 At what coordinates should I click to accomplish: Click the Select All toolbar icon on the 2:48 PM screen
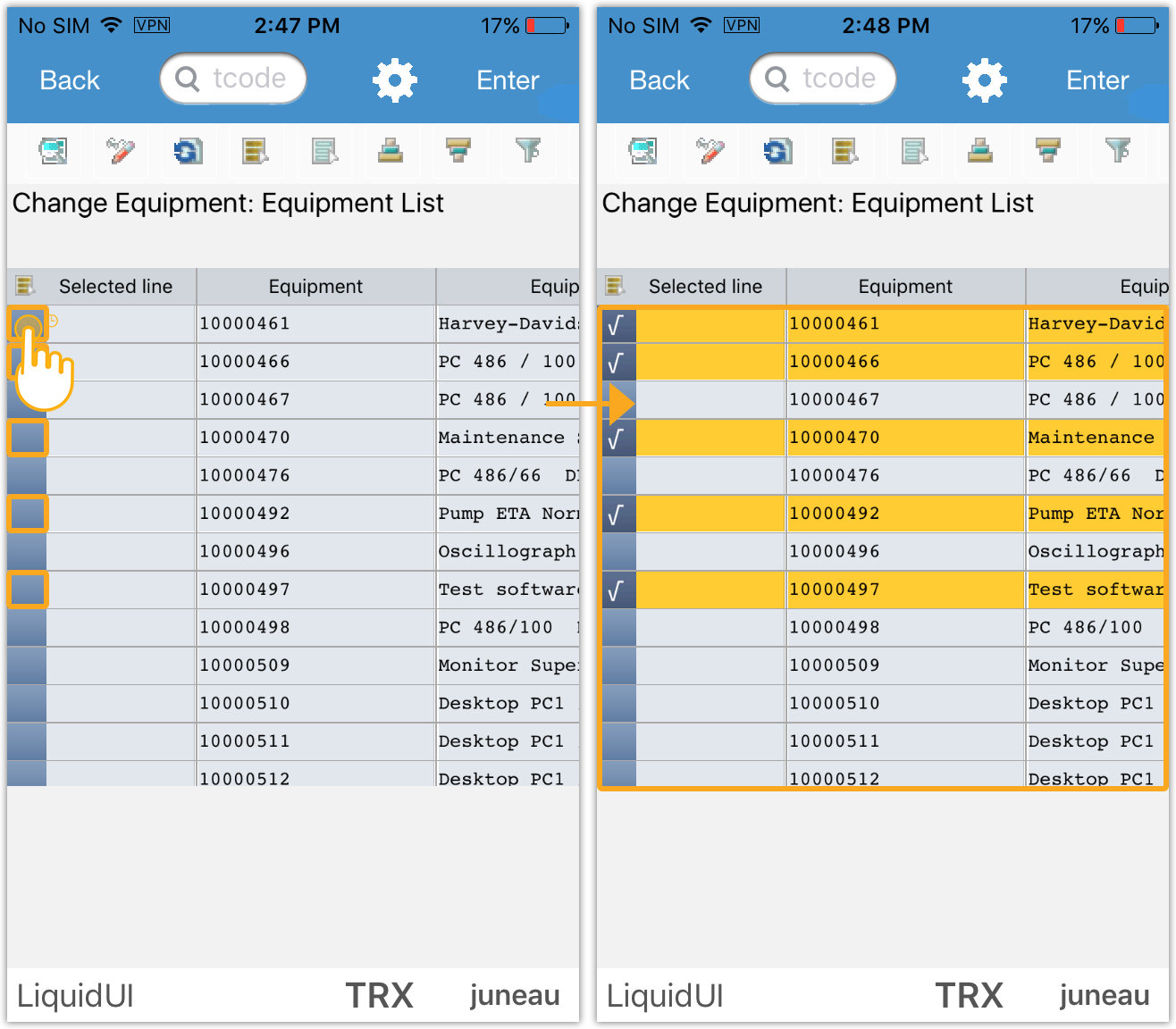pyautogui.click(x=844, y=151)
